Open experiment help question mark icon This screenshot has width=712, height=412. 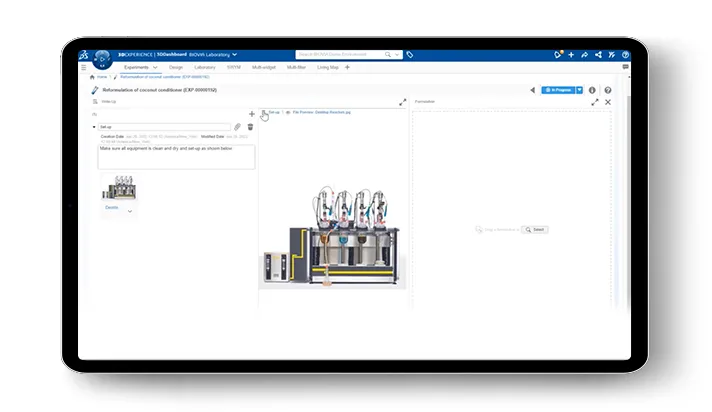pyautogui.click(x=608, y=90)
